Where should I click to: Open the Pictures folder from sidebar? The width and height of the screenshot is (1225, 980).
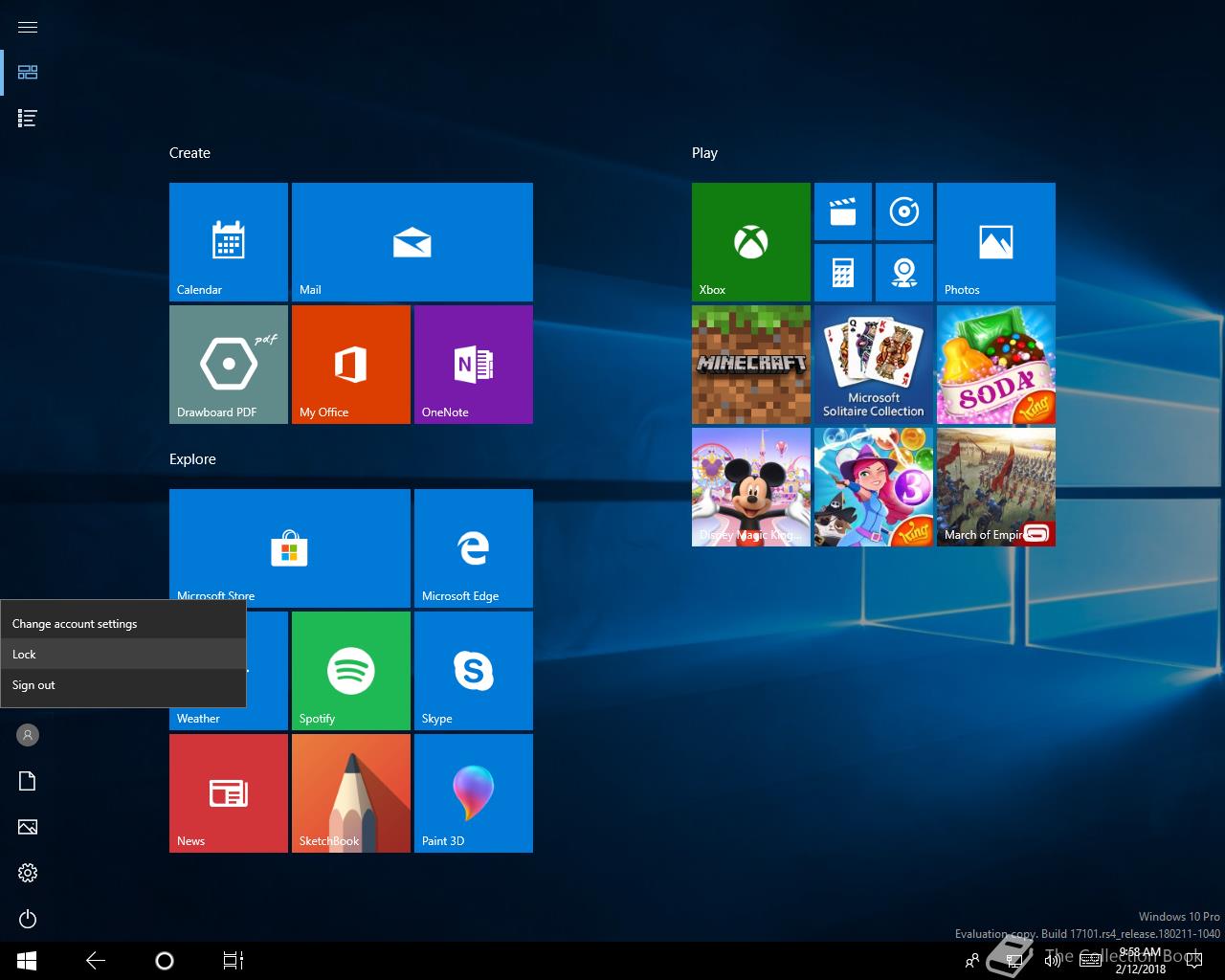click(x=28, y=827)
